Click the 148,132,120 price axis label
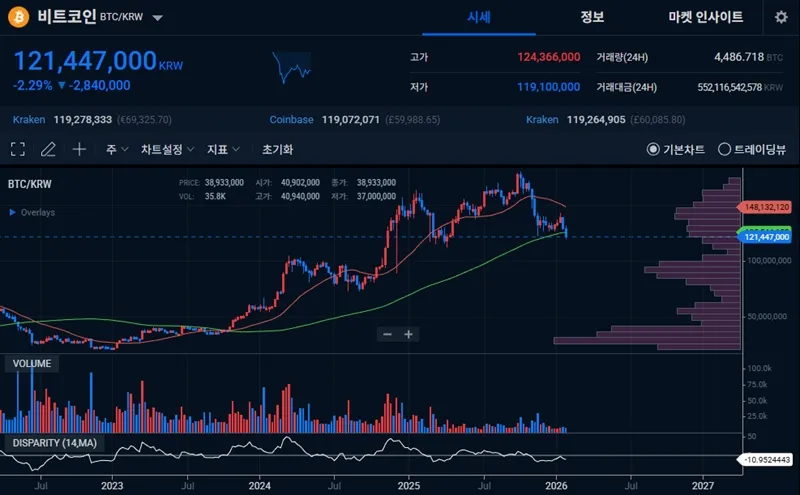The width and height of the screenshot is (800, 495). point(767,206)
